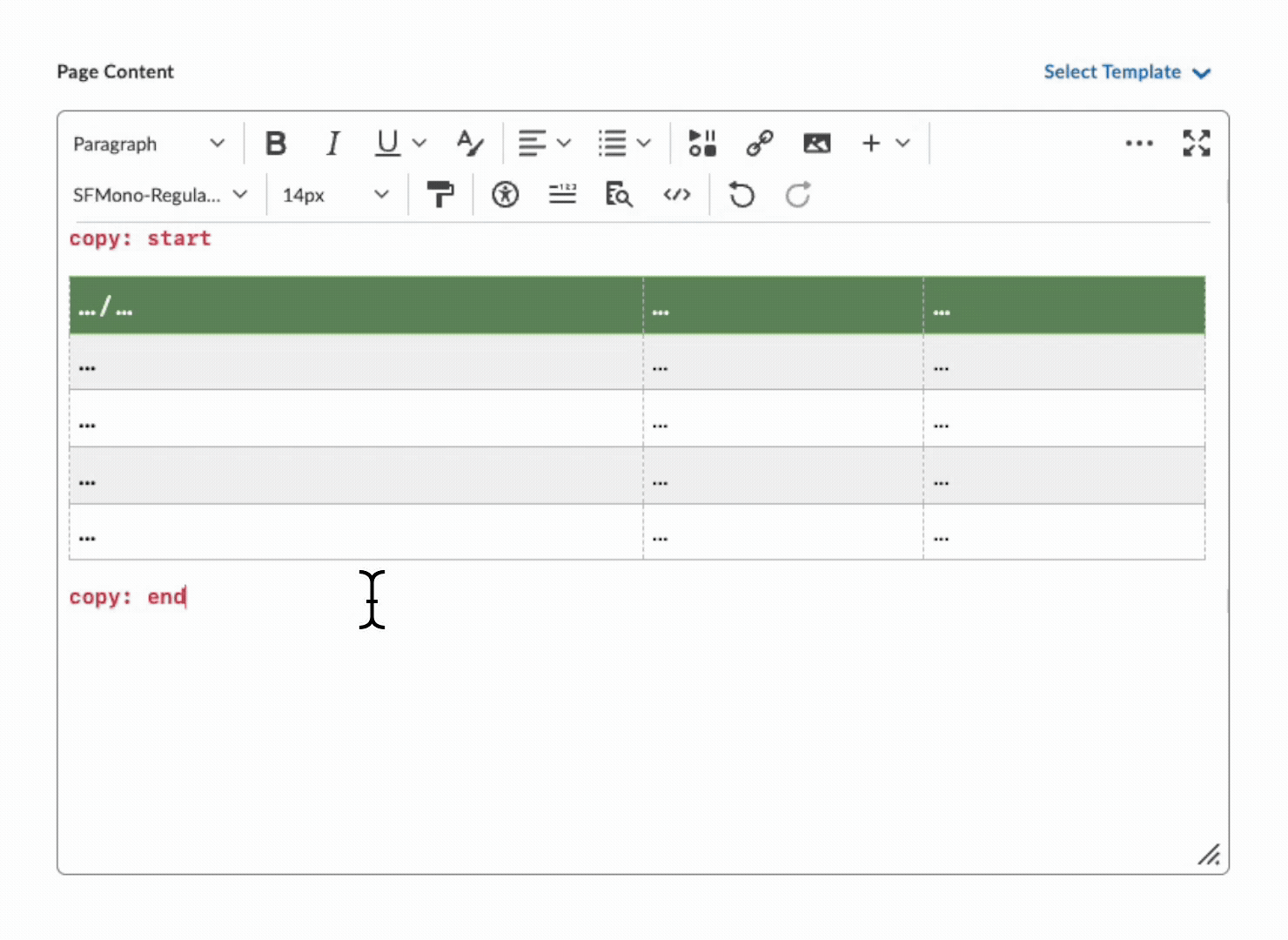1288x940 pixels.
Task: Activate the format painter
Action: [440, 195]
